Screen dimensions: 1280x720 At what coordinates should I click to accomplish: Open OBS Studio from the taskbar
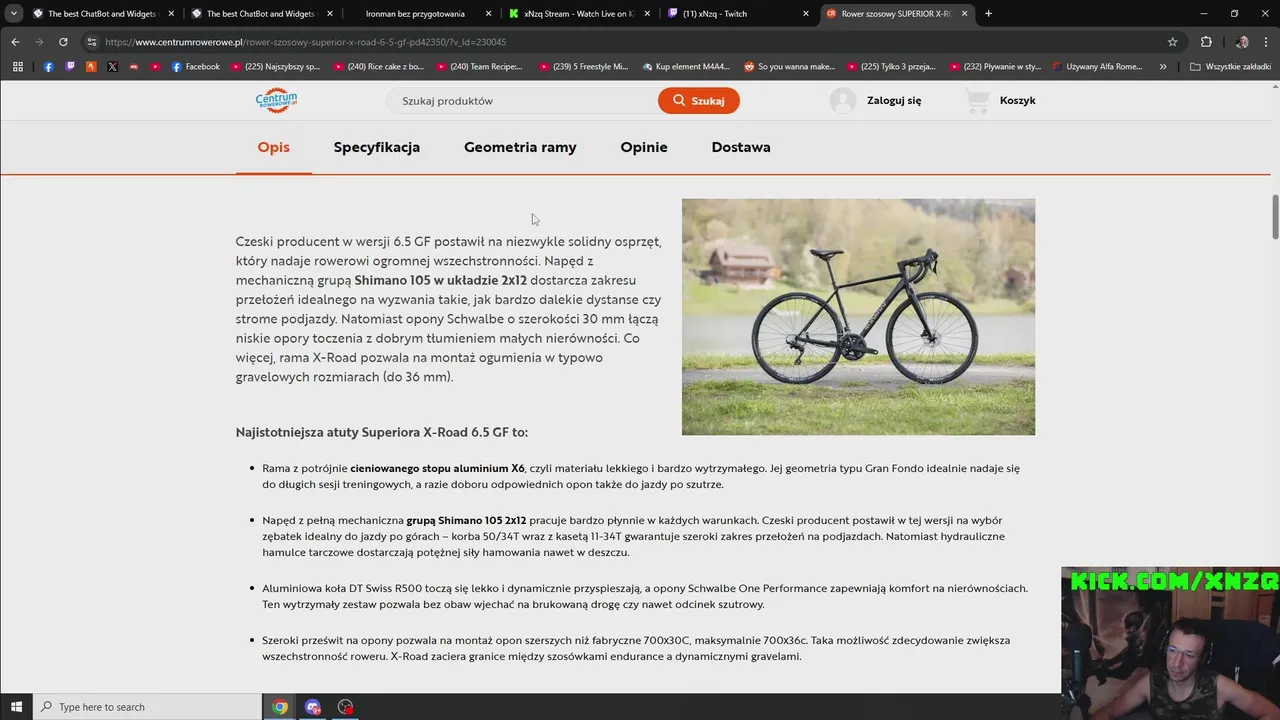[345, 707]
